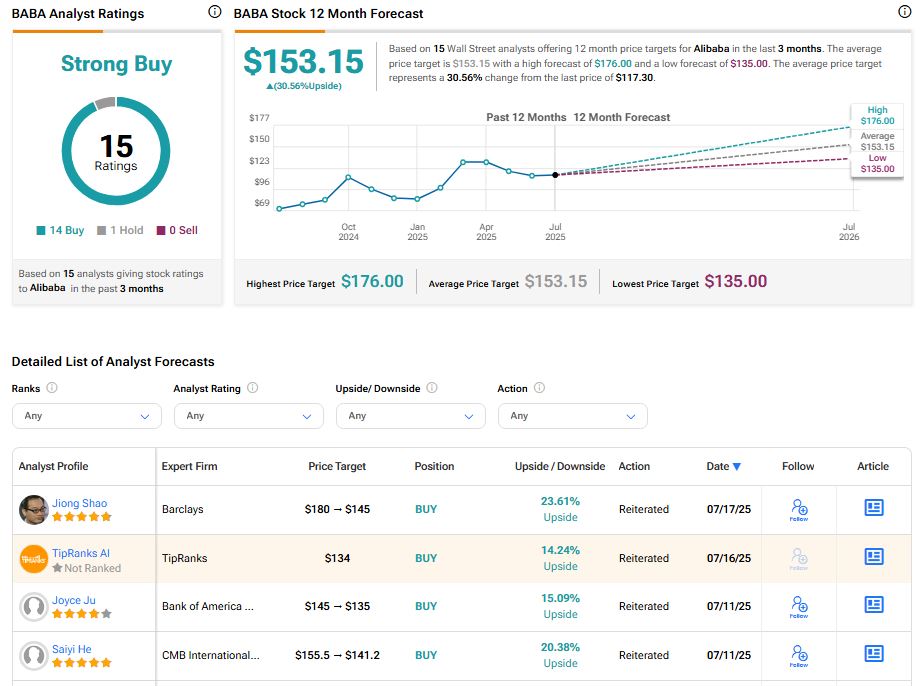The image size is (924, 686).
Task: Open the Analyst Rating filter dropdown
Action: [248, 416]
